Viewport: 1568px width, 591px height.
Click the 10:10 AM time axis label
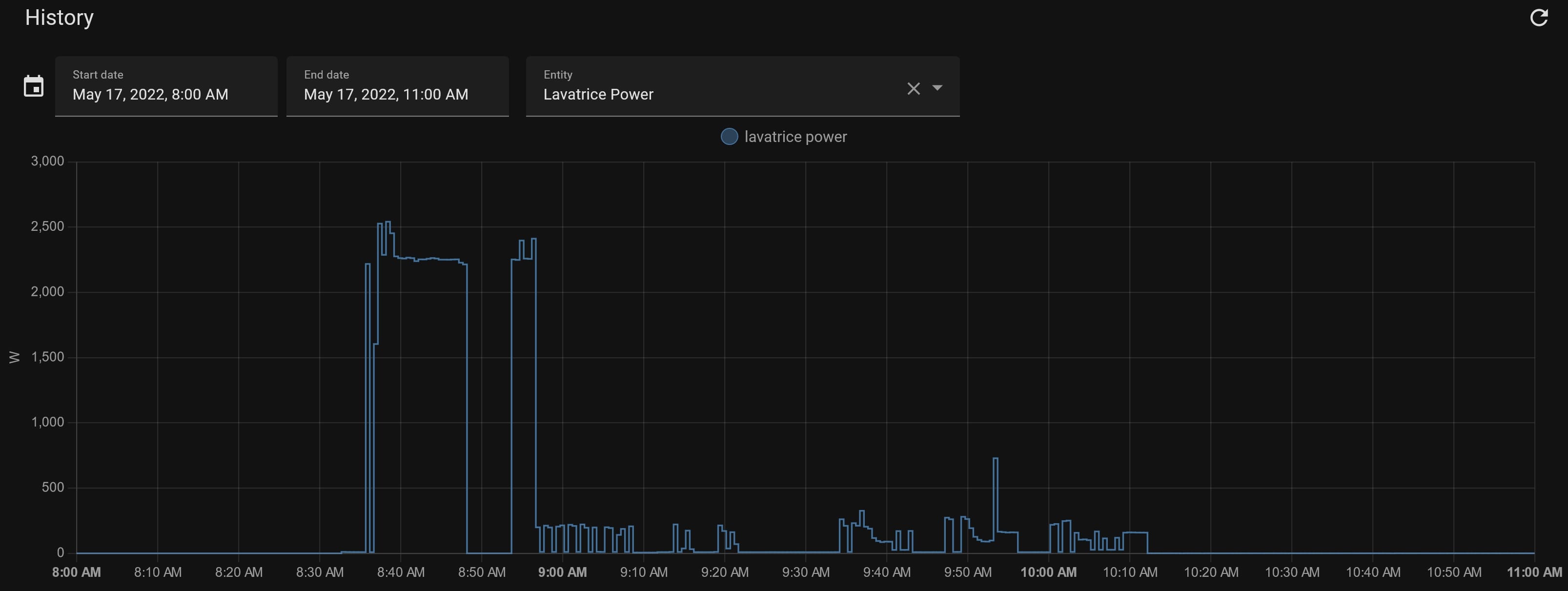[1130, 573]
